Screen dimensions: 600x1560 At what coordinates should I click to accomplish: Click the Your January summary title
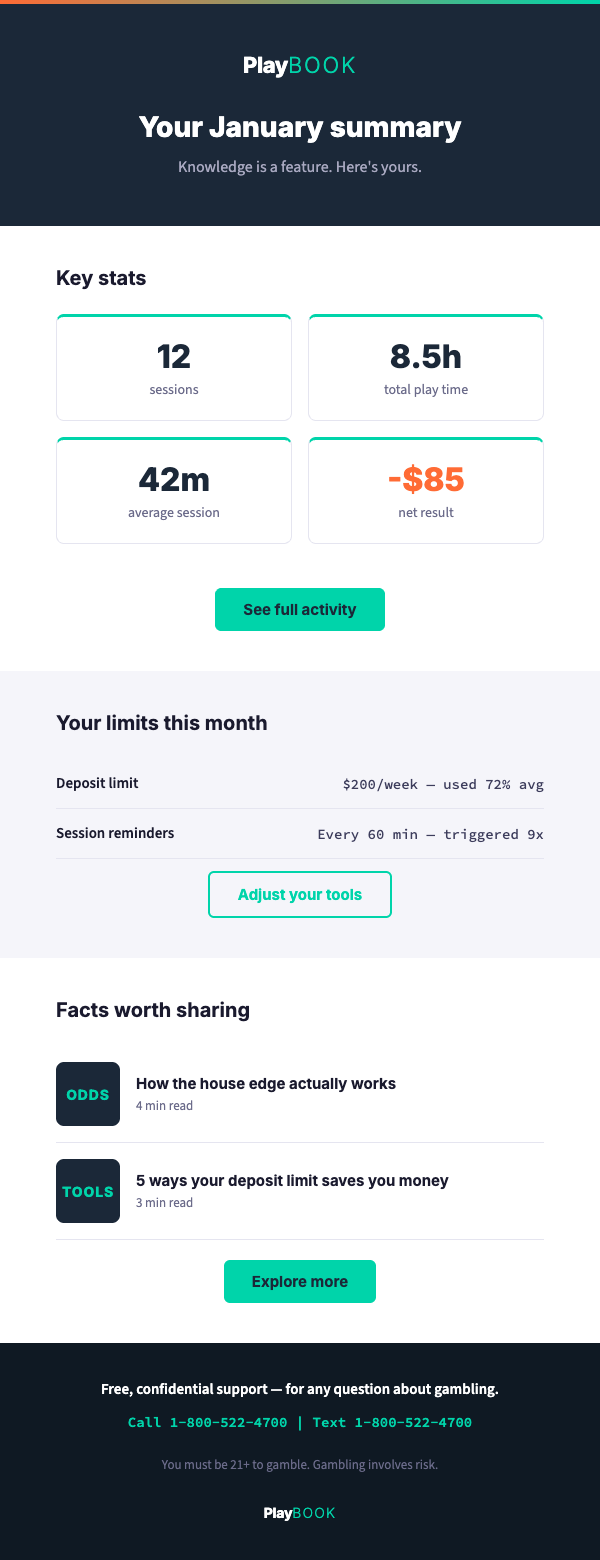coord(299,126)
